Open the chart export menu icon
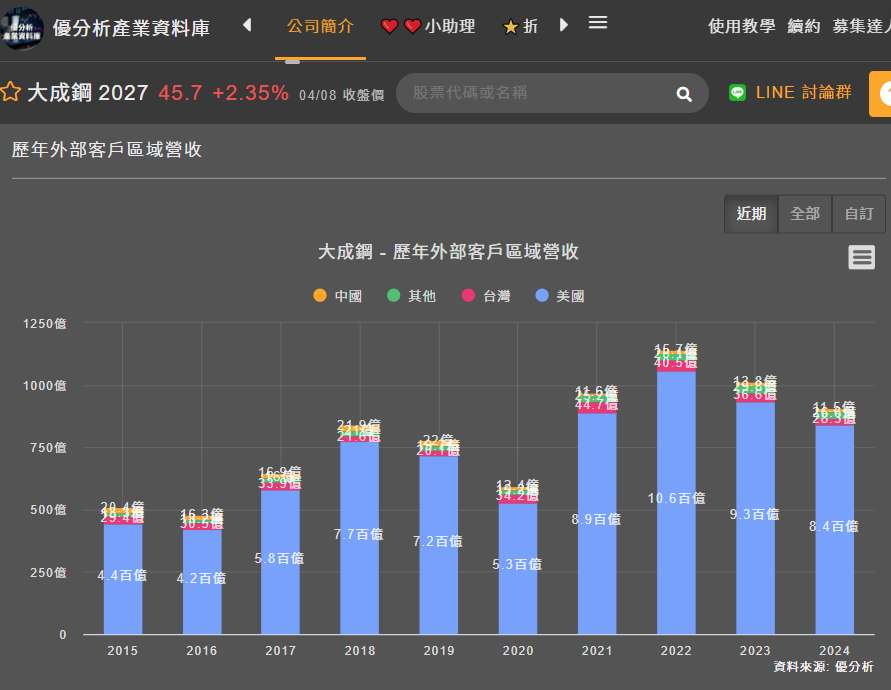 (861, 257)
